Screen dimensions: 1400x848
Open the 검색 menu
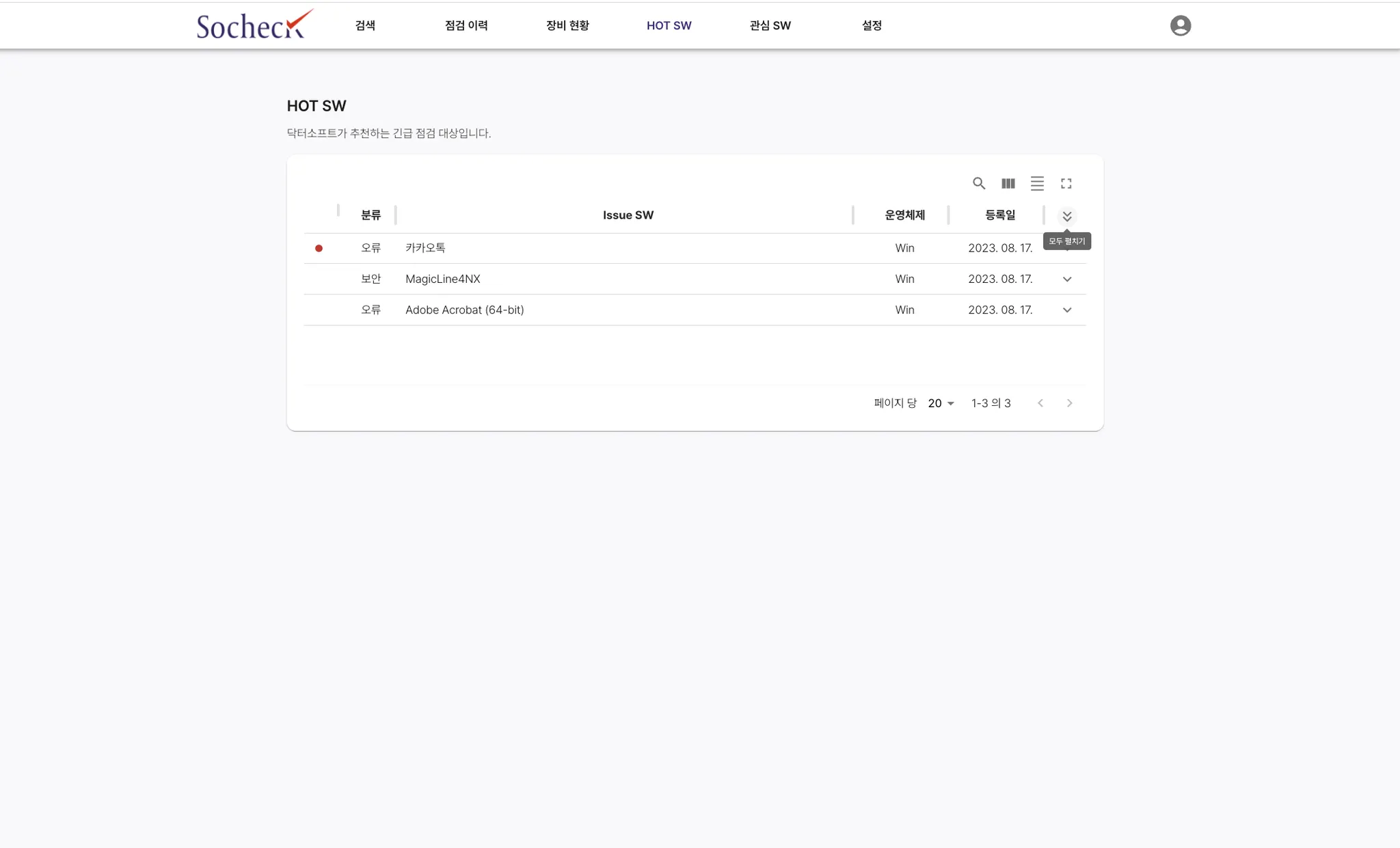pyautogui.click(x=365, y=25)
